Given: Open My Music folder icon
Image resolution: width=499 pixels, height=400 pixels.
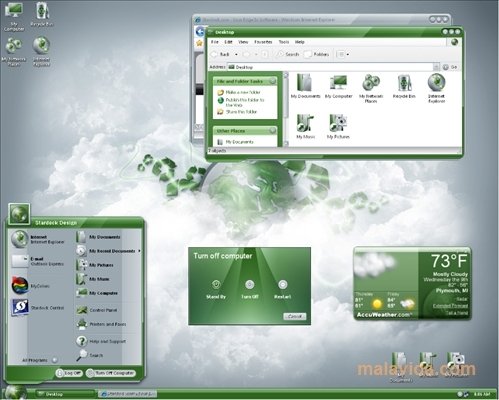Looking at the screenshot, I should tap(305, 127).
